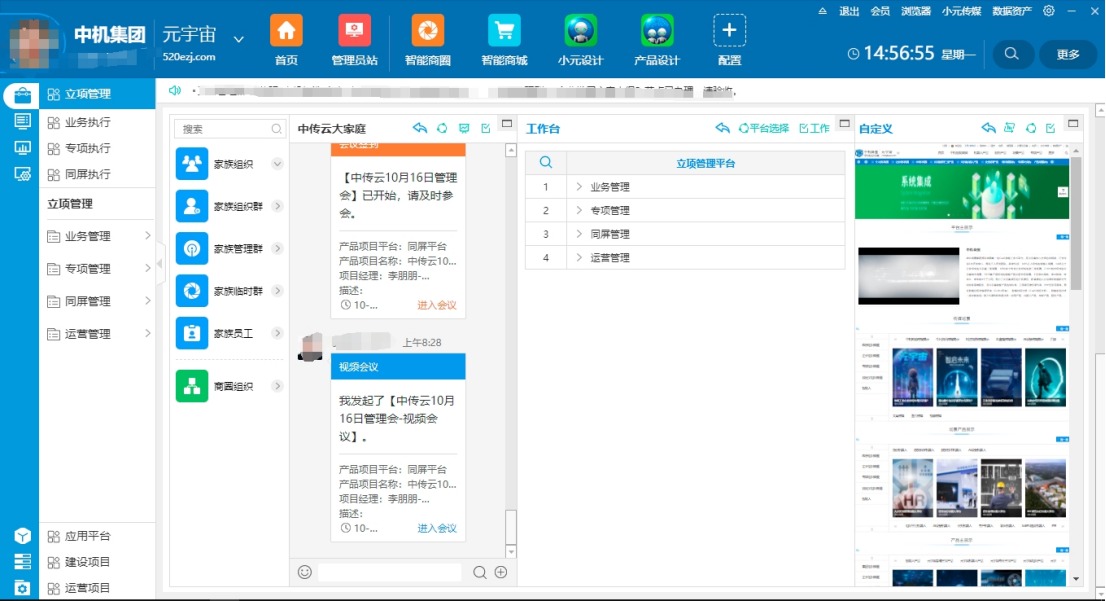1106x601 pixels.
Task: Click the 家族组织 blue group icon
Action: 192,164
